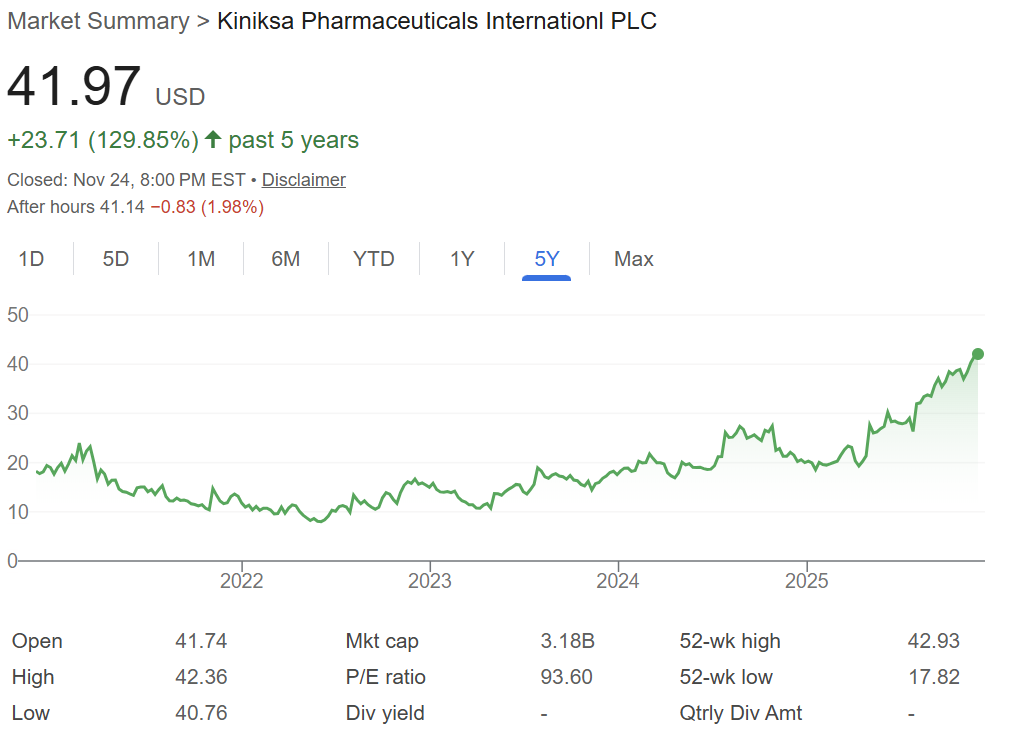Click the 52-wk high label
Viewport: 1015px width, 734px height.
coord(730,641)
